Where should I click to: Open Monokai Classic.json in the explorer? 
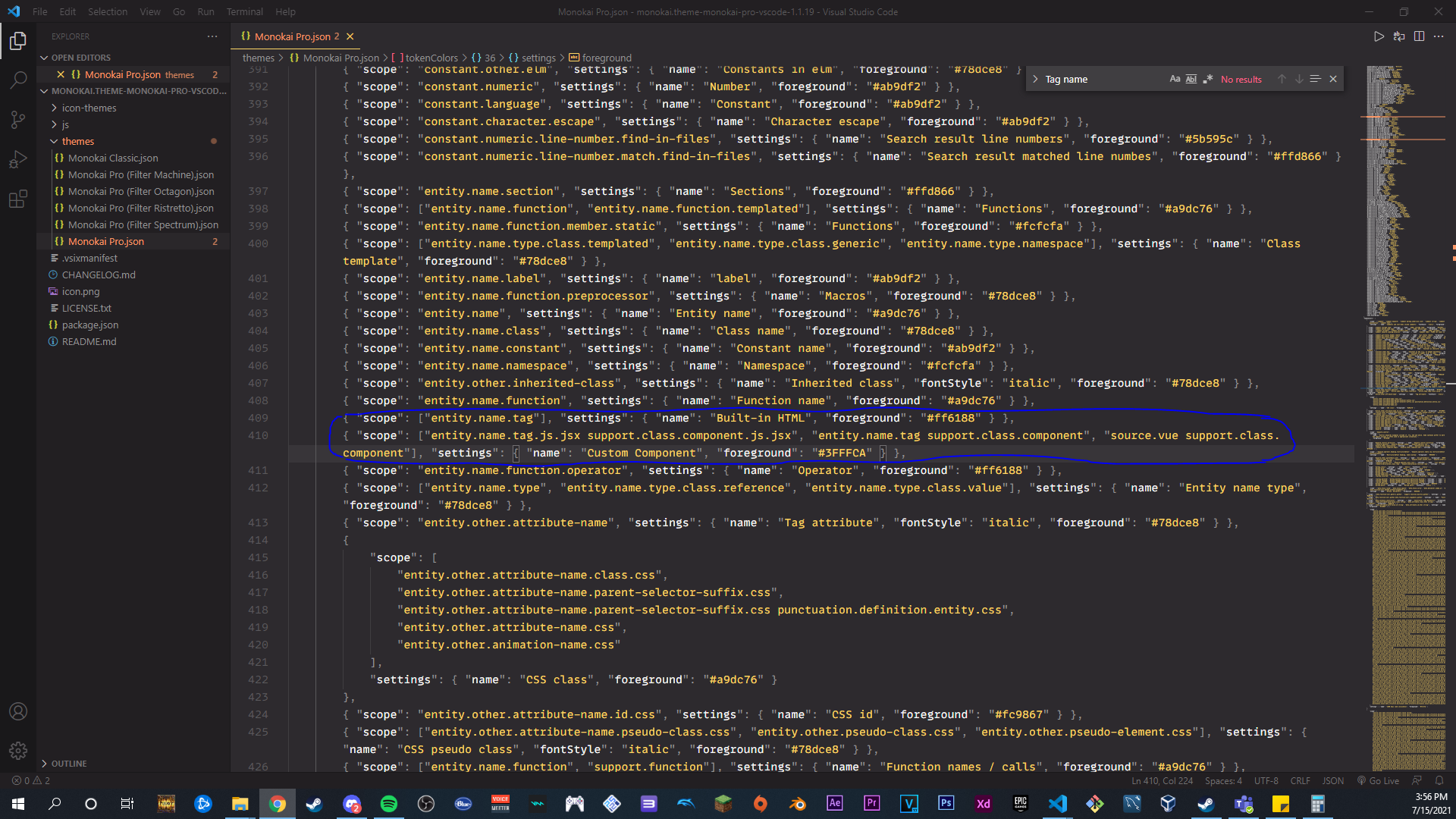(113, 158)
